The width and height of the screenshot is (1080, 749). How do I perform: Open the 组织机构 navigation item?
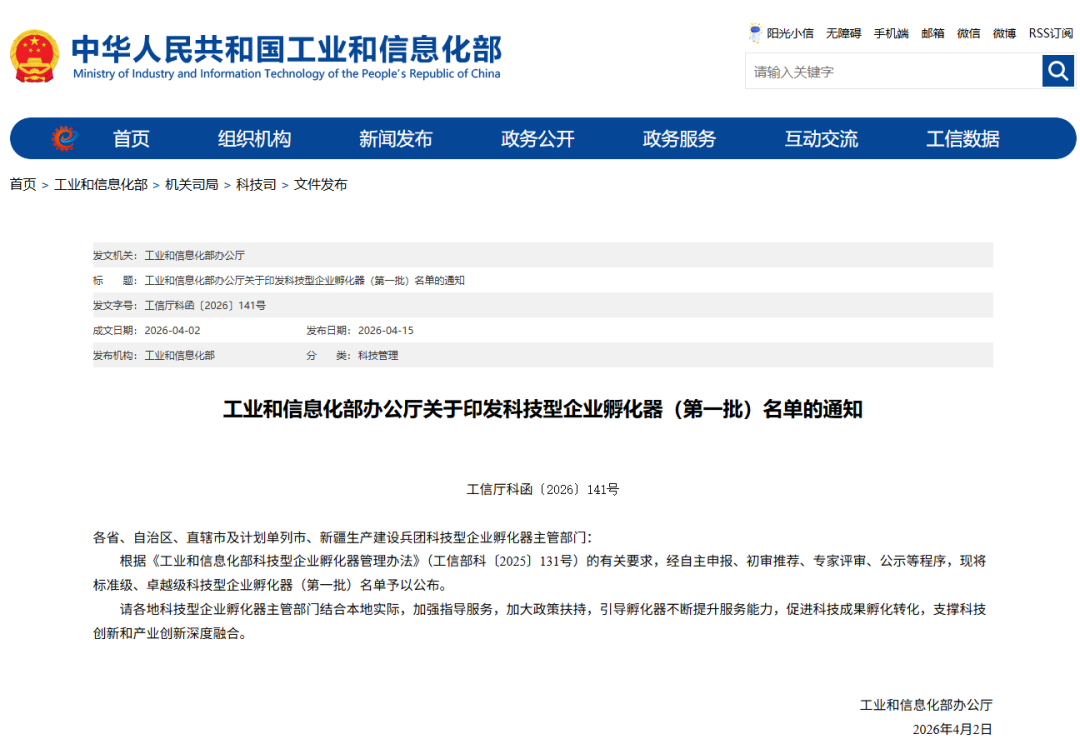point(254,139)
